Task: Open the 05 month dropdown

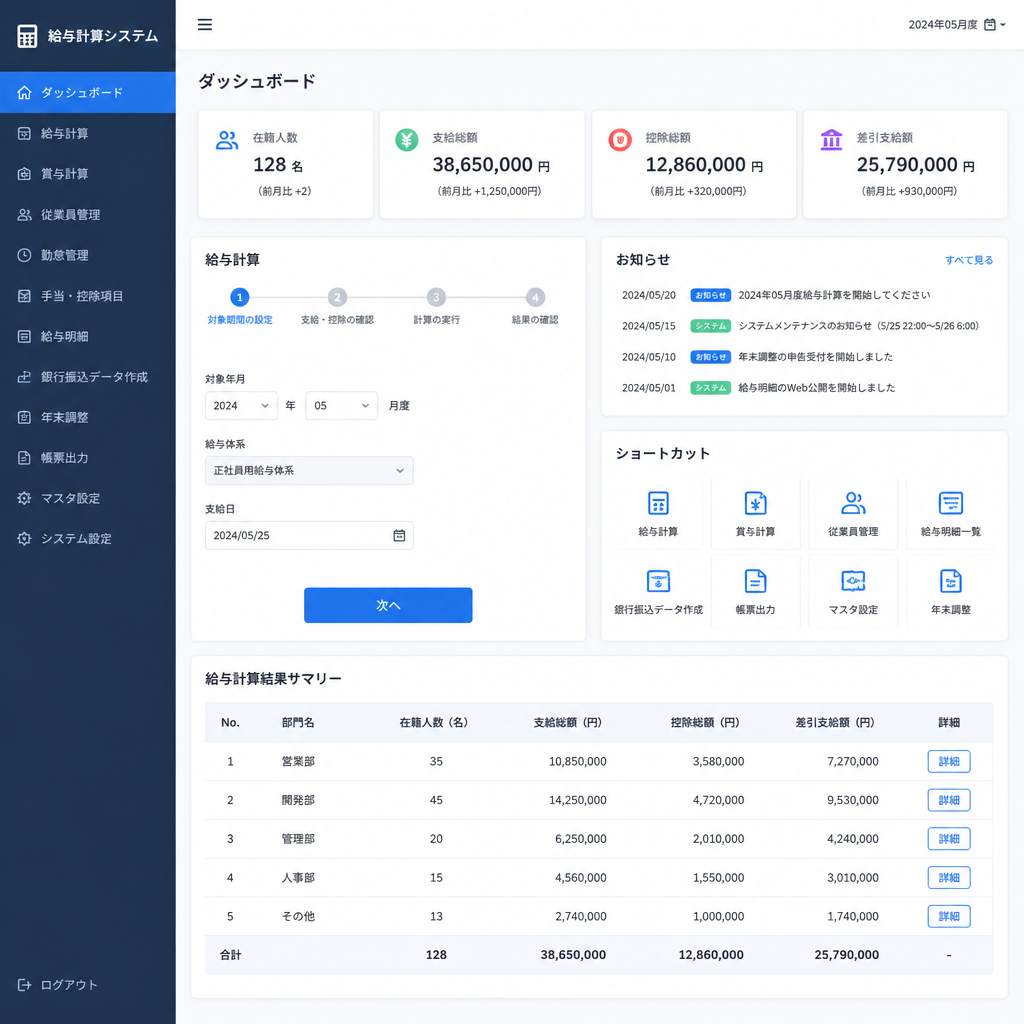Action: point(342,406)
